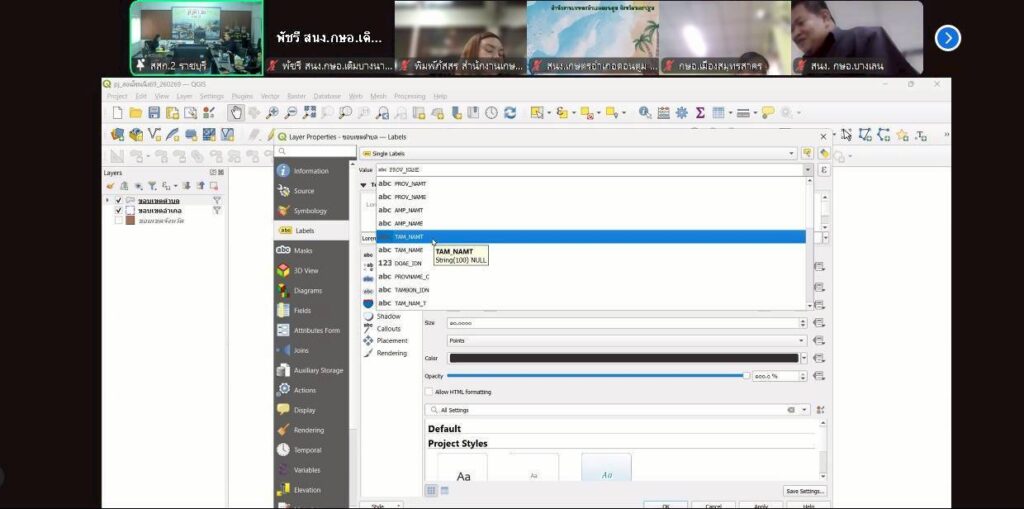Image resolution: width=1024 pixels, height=509 pixels.
Task: Click the Refresh map icon
Action: (510, 113)
